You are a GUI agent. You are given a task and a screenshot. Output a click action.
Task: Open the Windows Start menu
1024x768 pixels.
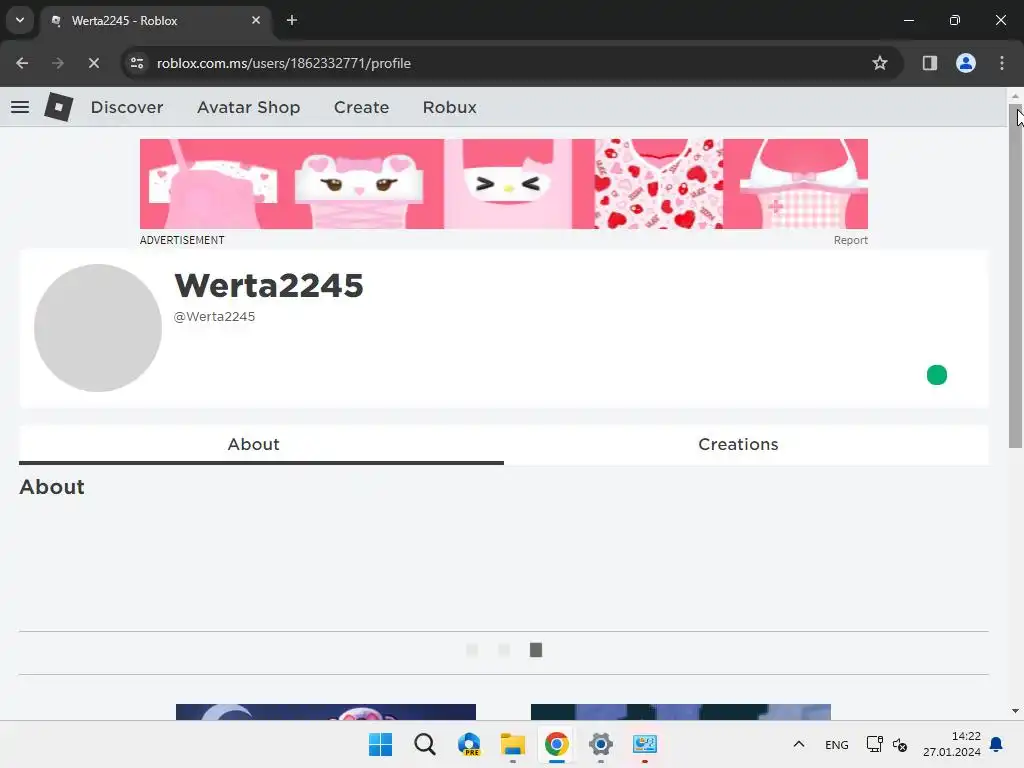(381, 744)
